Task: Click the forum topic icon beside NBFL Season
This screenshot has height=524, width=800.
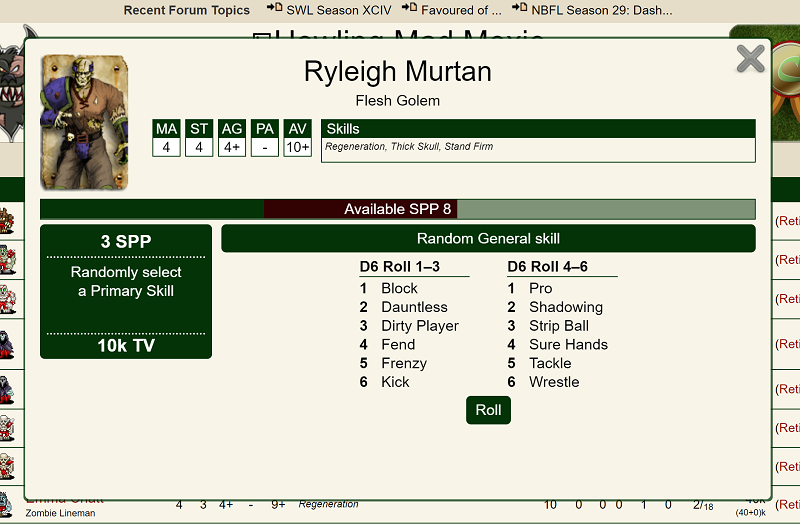Action: coord(519,7)
